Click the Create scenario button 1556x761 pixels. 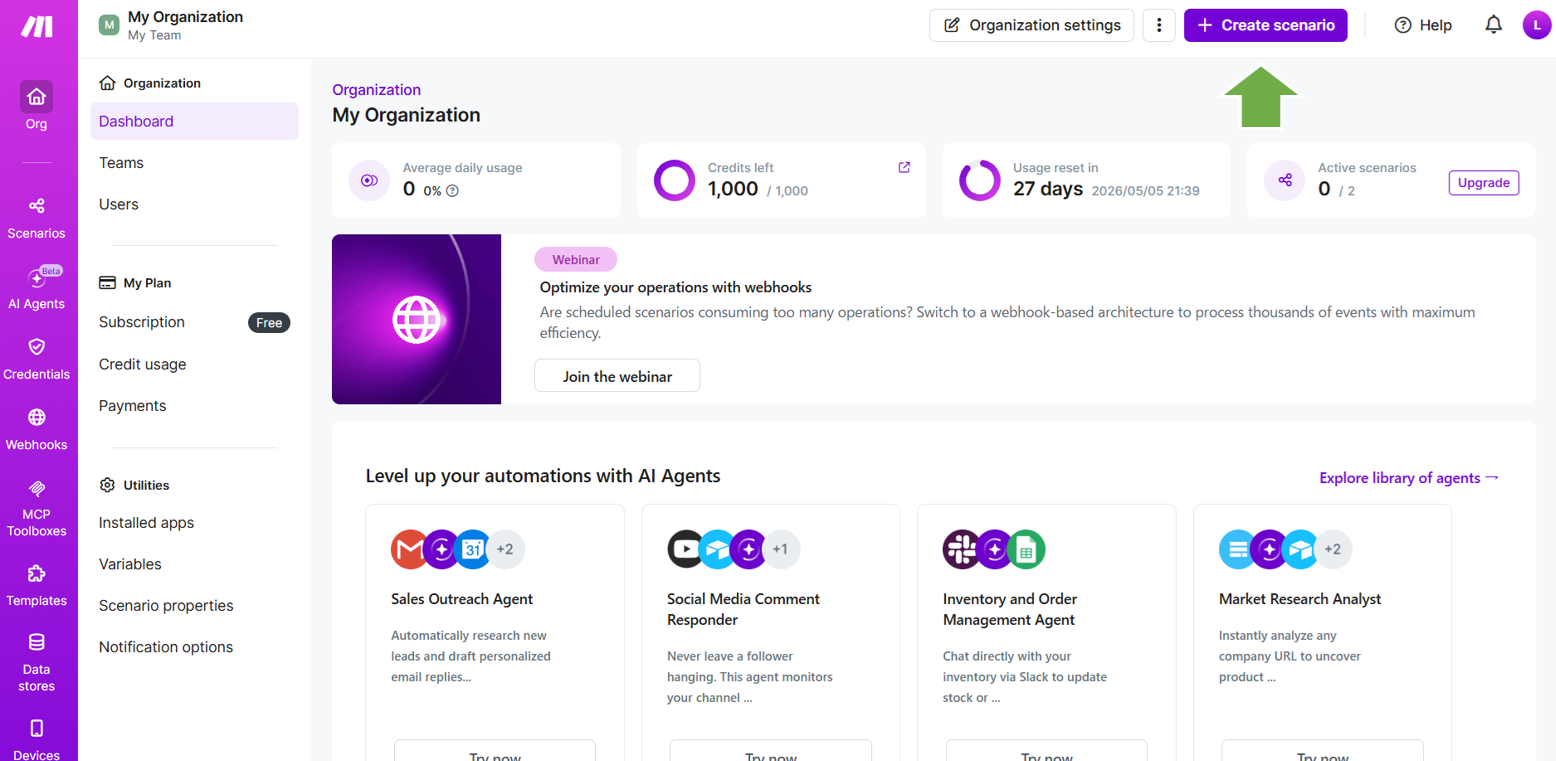(x=1265, y=25)
